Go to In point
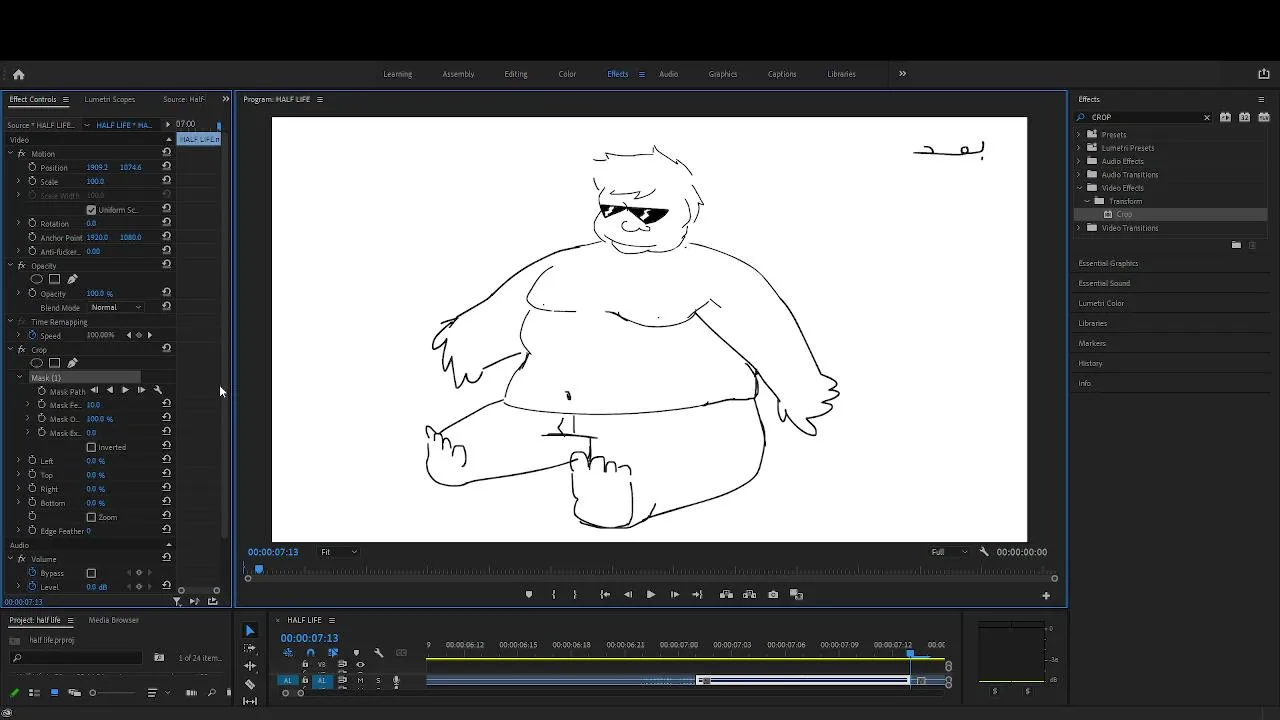The height and width of the screenshot is (720, 1280). tap(605, 595)
